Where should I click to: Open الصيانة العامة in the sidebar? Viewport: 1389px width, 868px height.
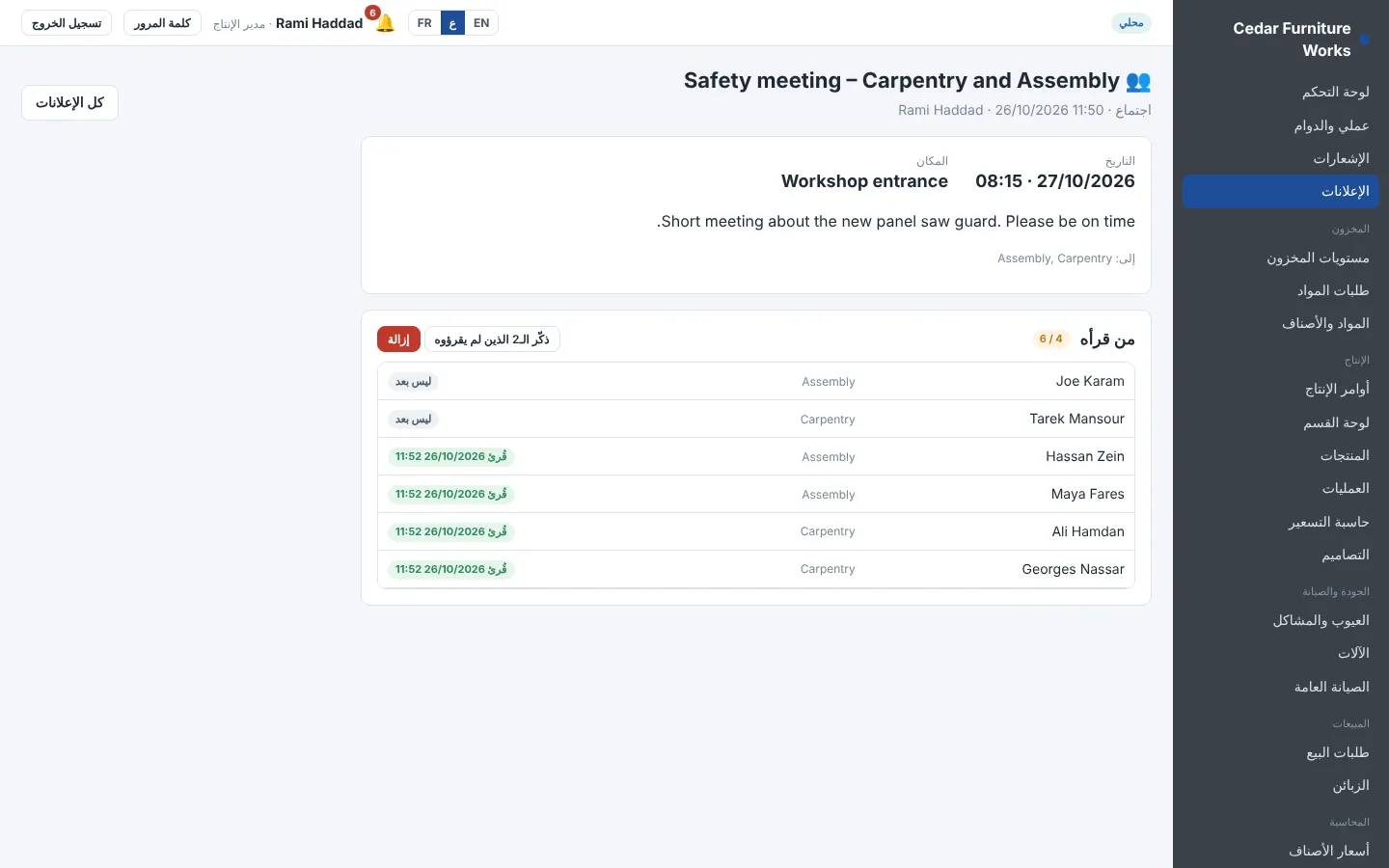click(1280, 687)
